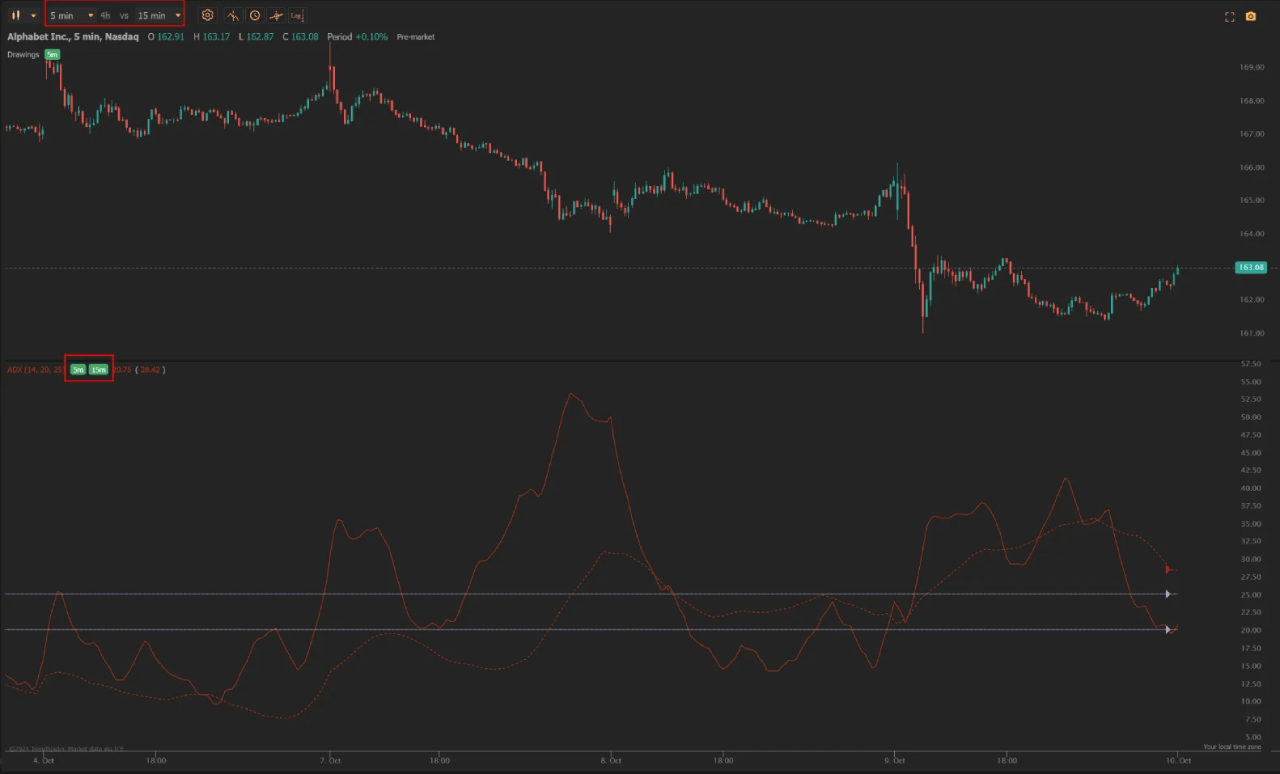Screen dimensions: 1280x774
Task: Enter fullscreen chart mode
Action: pos(1230,16)
